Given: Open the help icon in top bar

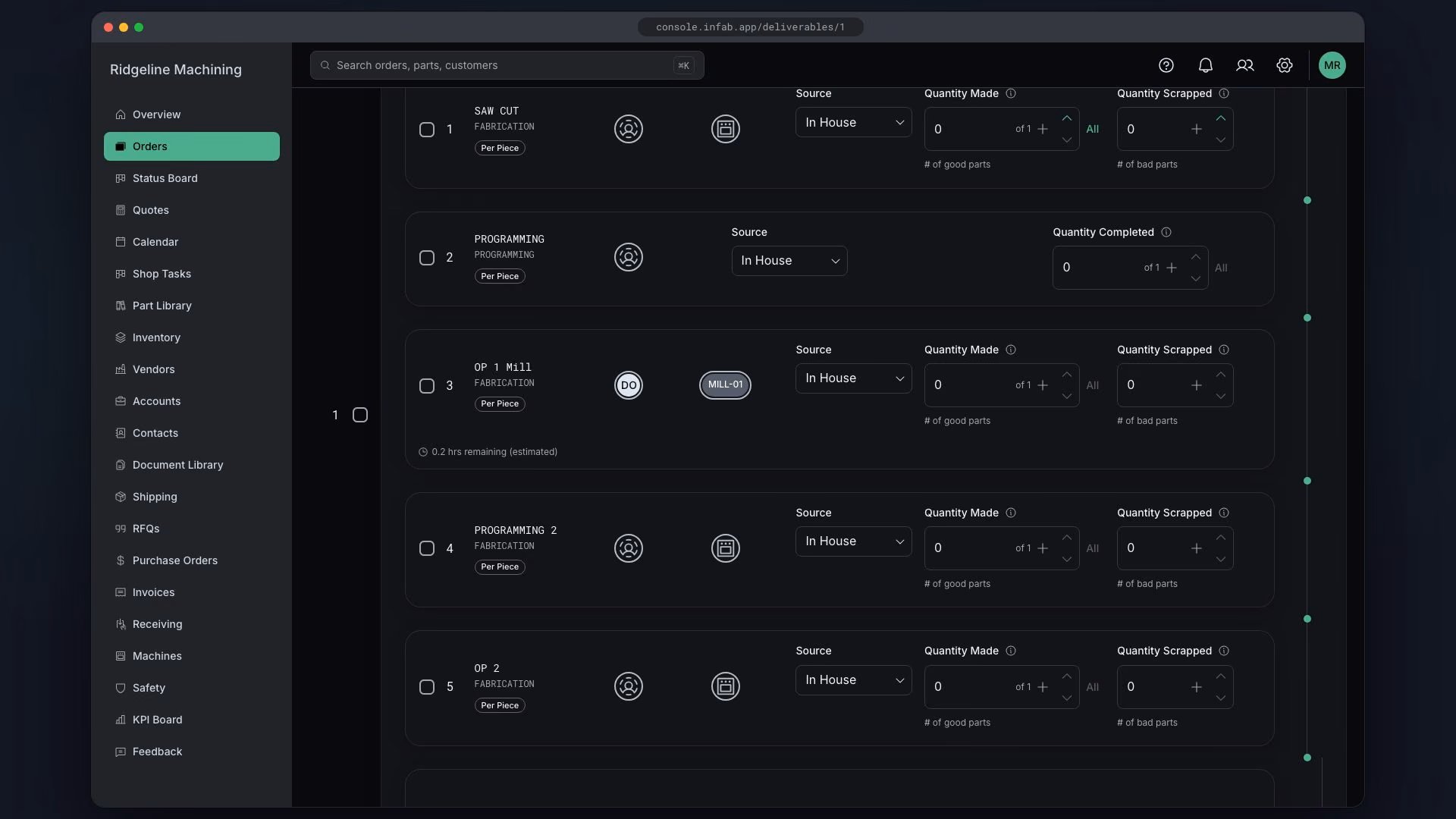Looking at the screenshot, I should (1166, 65).
